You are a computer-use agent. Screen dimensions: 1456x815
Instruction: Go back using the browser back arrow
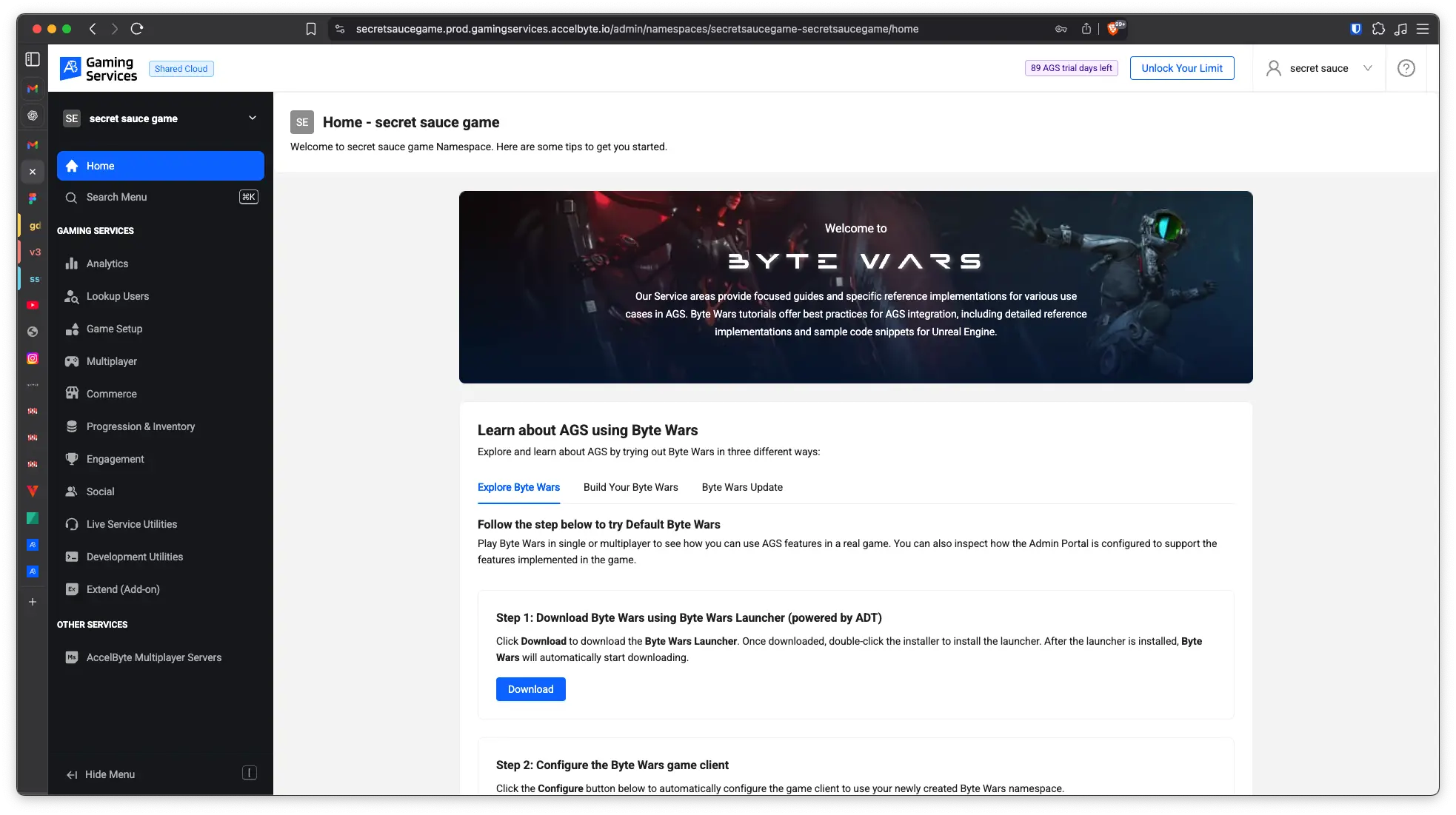tap(93, 29)
